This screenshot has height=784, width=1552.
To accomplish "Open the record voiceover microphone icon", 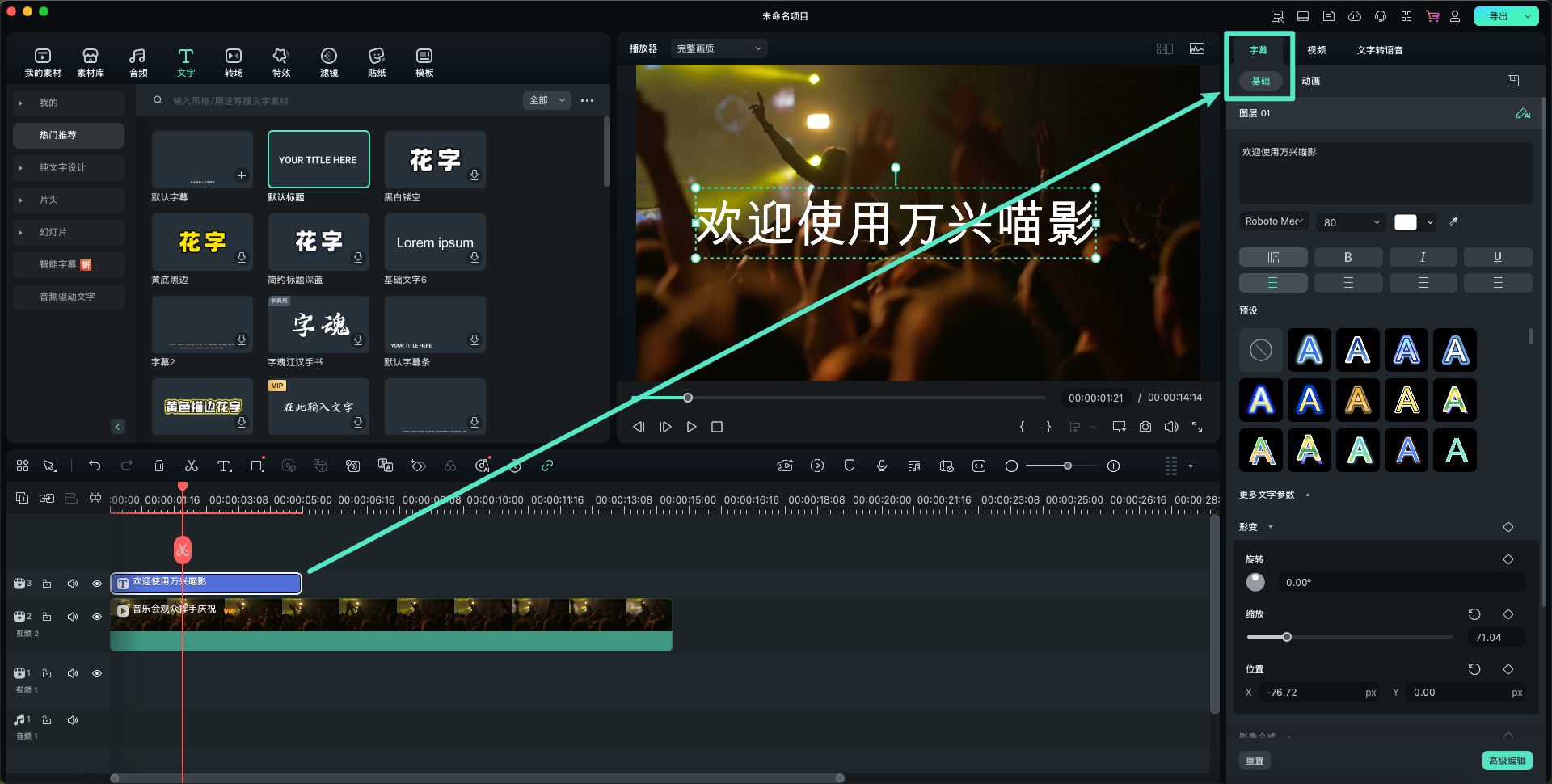I will point(881,466).
